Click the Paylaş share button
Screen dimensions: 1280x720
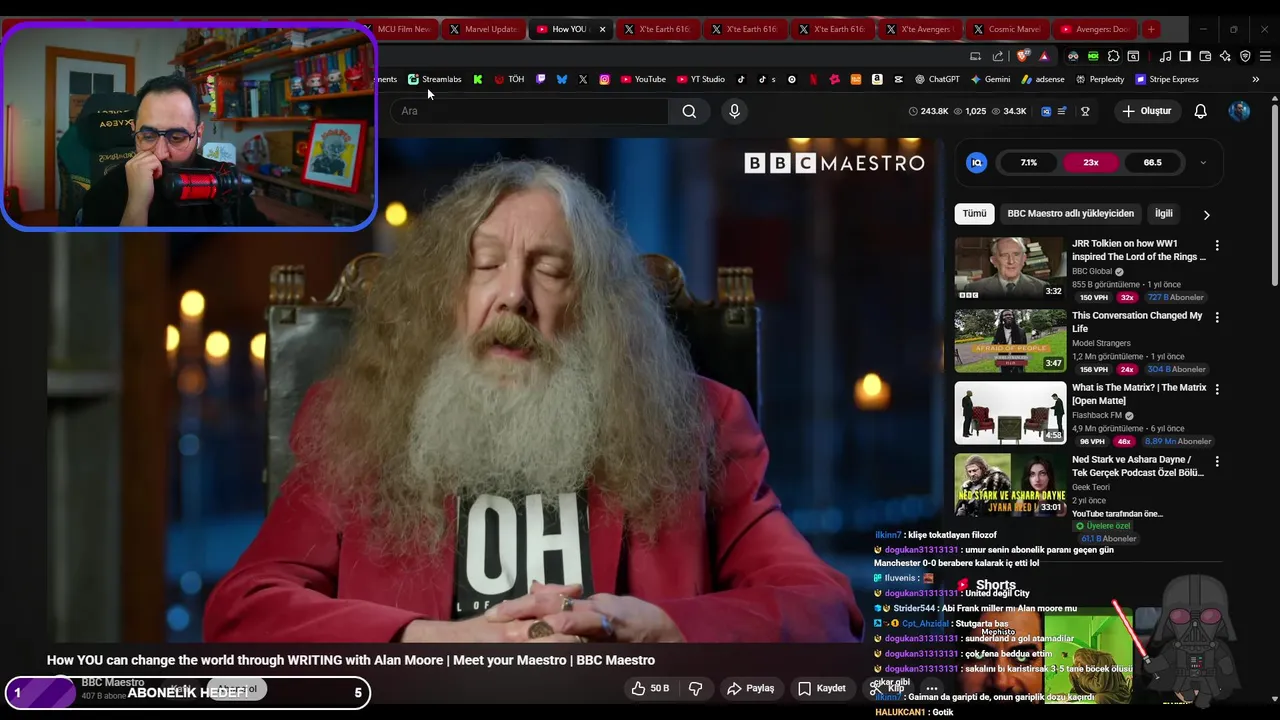[x=751, y=688]
